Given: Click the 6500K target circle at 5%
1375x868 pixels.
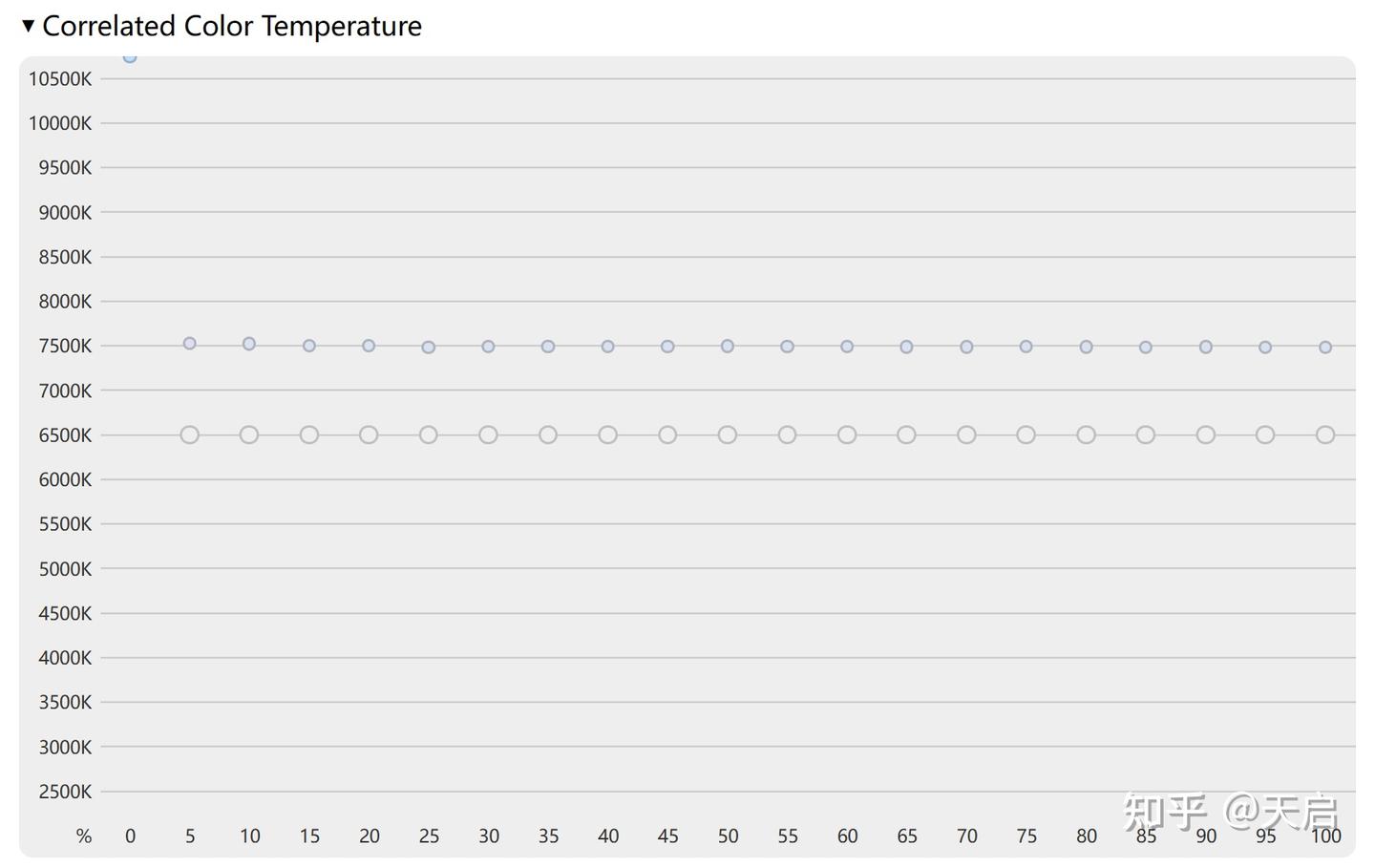Looking at the screenshot, I should pyautogui.click(x=189, y=434).
